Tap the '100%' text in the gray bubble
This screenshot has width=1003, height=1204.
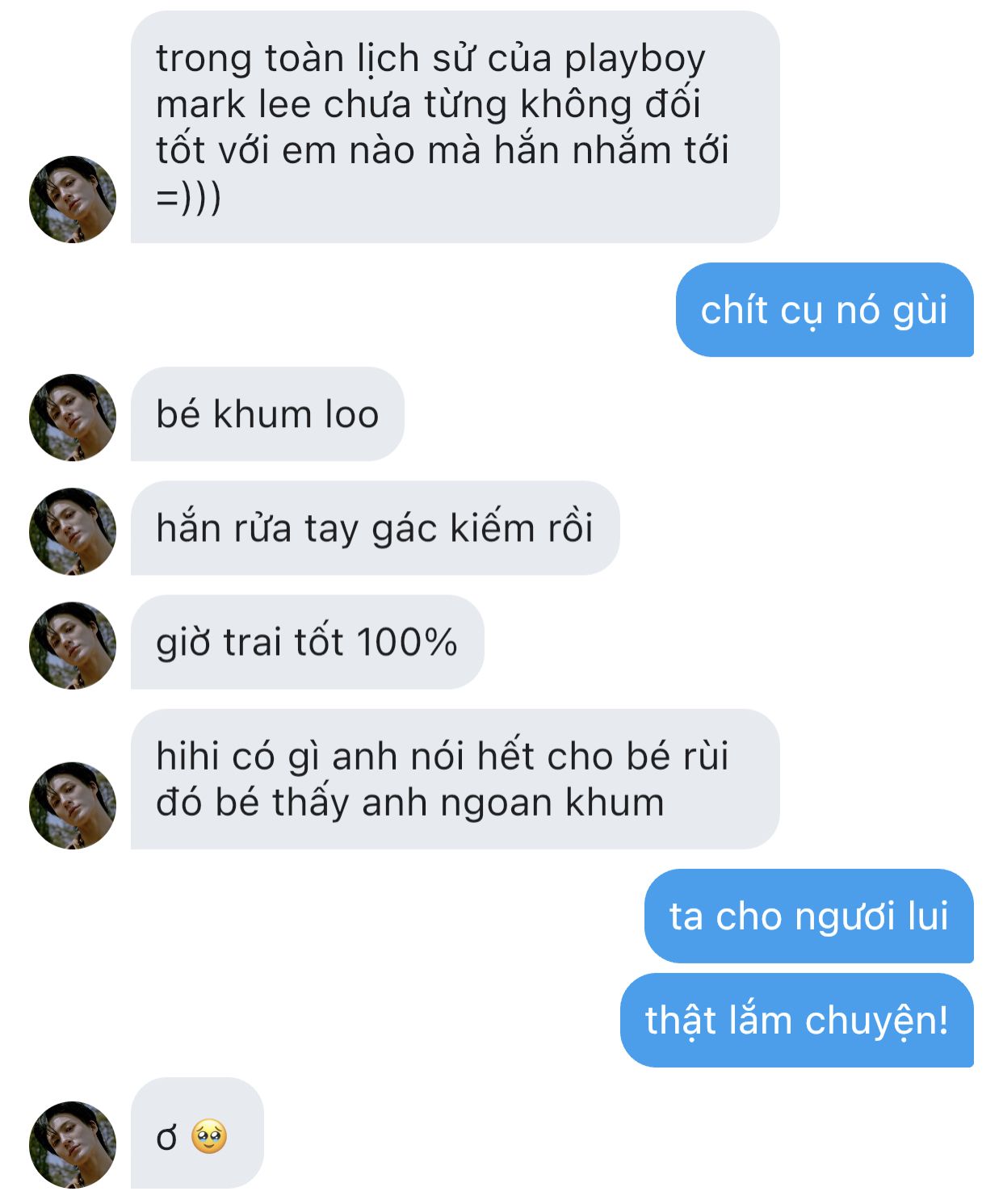406,642
